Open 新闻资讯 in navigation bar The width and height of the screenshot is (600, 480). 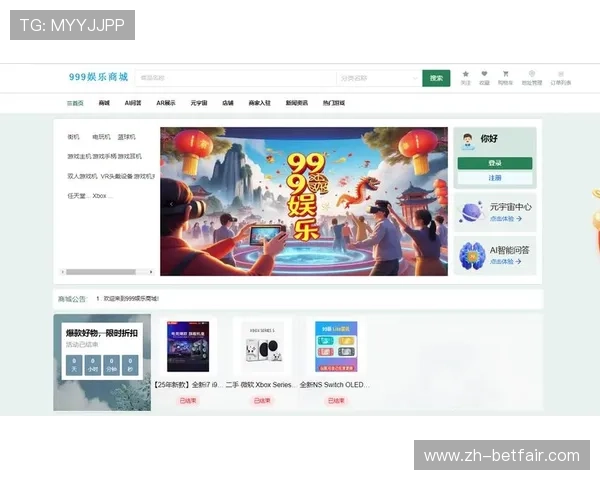pyautogui.click(x=297, y=103)
